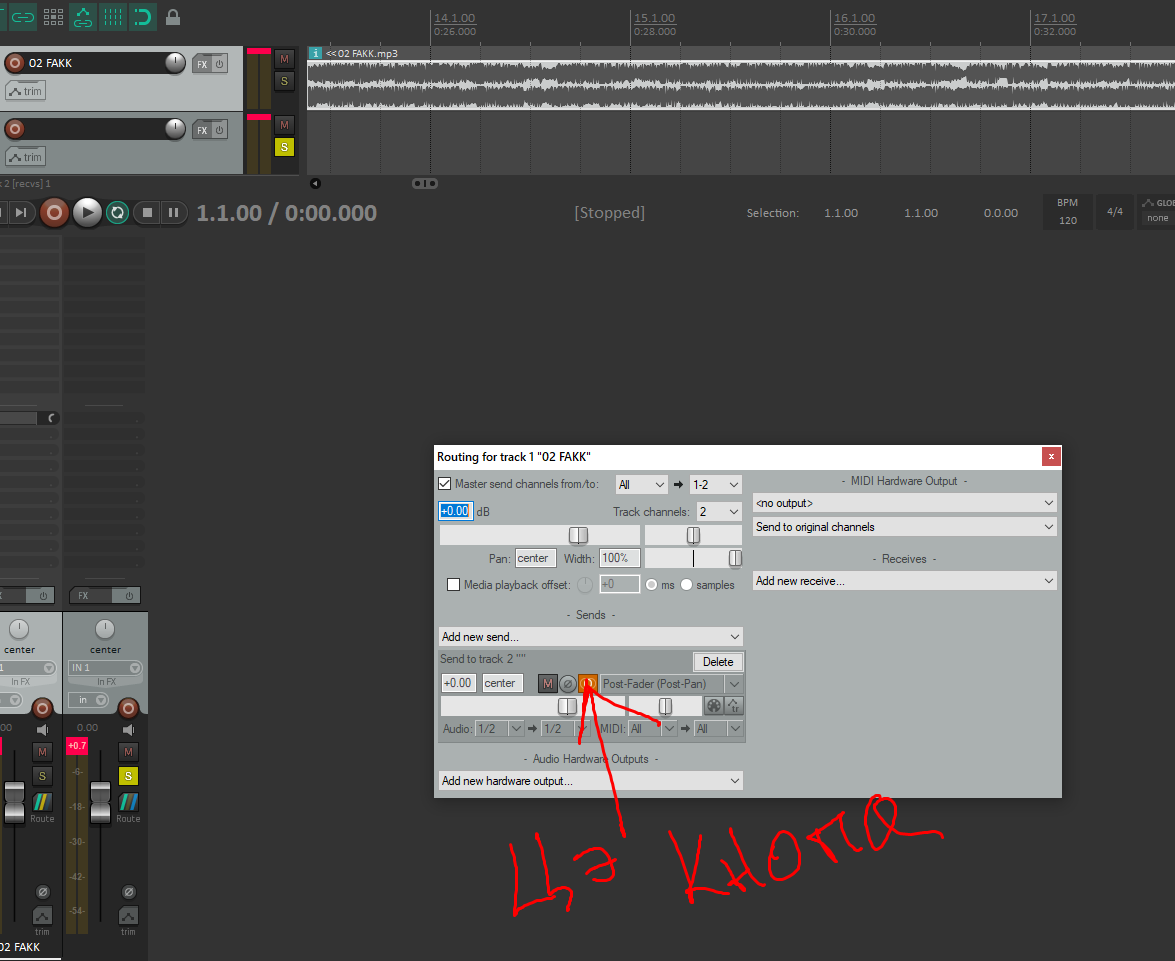Screen dimensions: 1175x961
Task: Click the 02 FAKK.mp3 item info icon
Action: (315, 53)
